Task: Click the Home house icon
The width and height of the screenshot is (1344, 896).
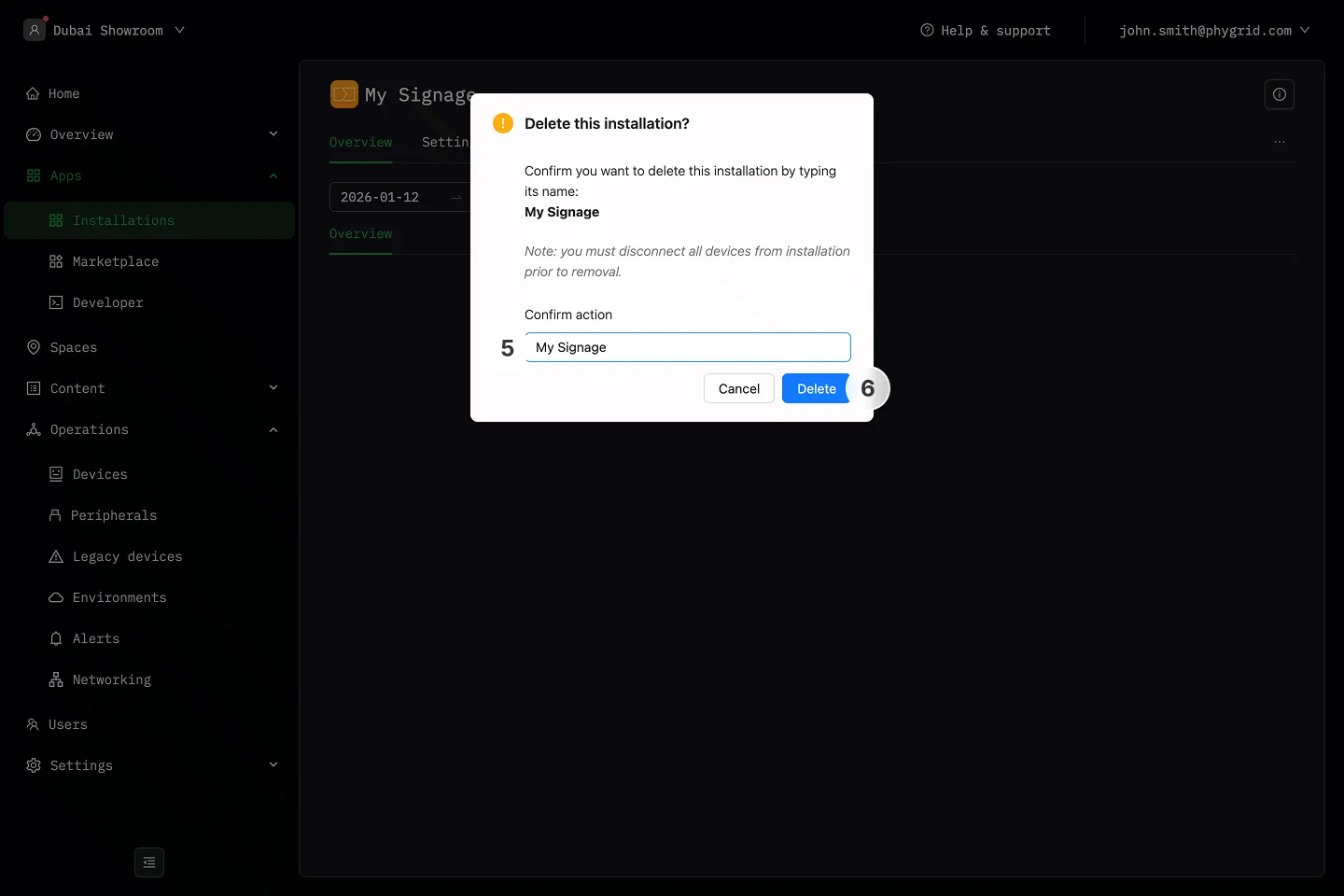Action: [33, 93]
